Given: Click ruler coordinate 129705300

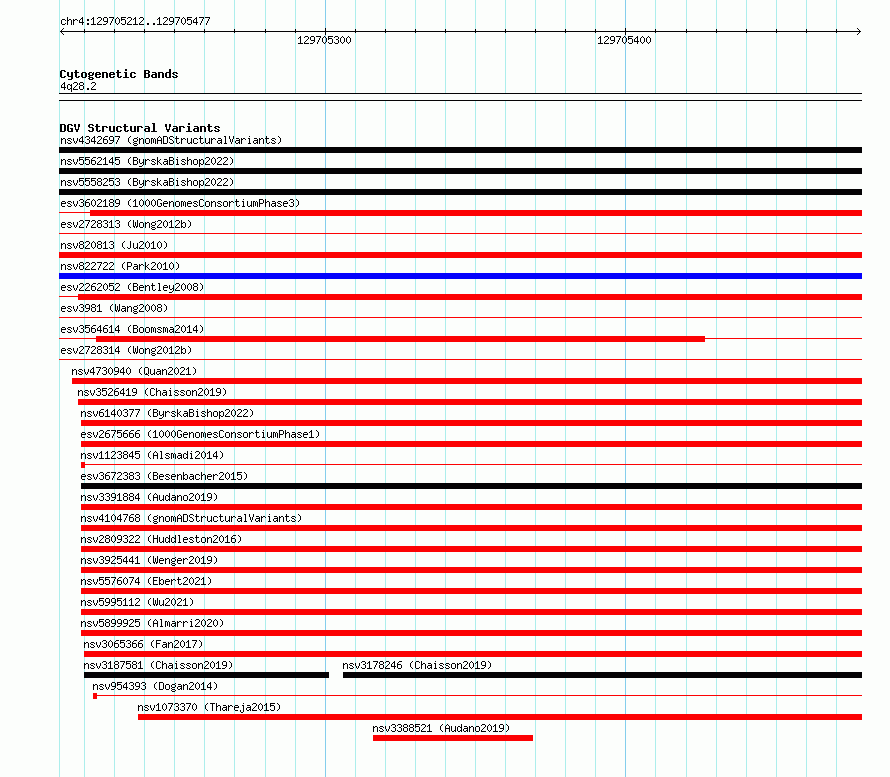Looking at the screenshot, I should click(x=324, y=40).
